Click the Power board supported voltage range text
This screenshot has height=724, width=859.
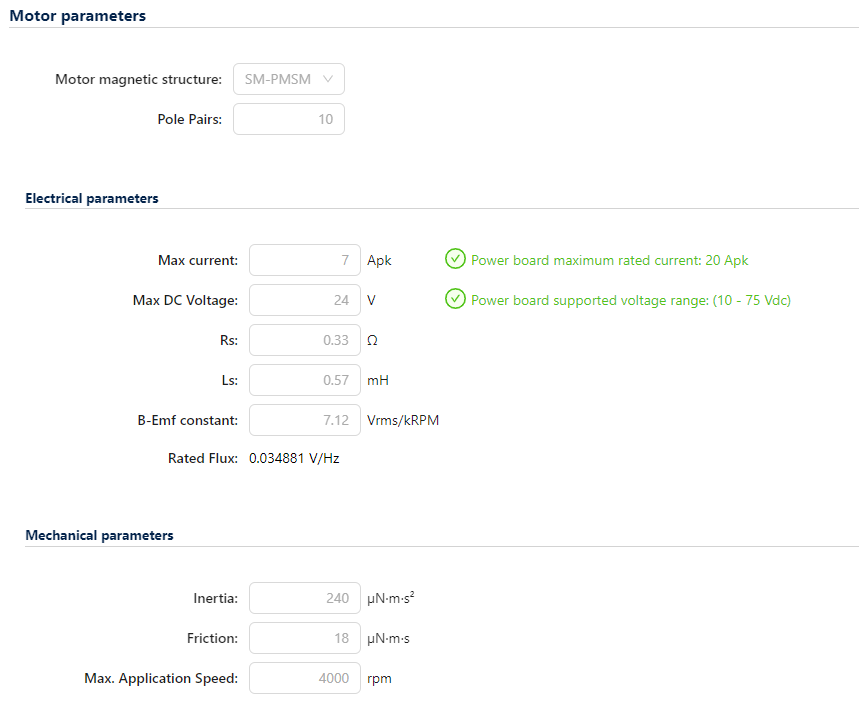630,300
